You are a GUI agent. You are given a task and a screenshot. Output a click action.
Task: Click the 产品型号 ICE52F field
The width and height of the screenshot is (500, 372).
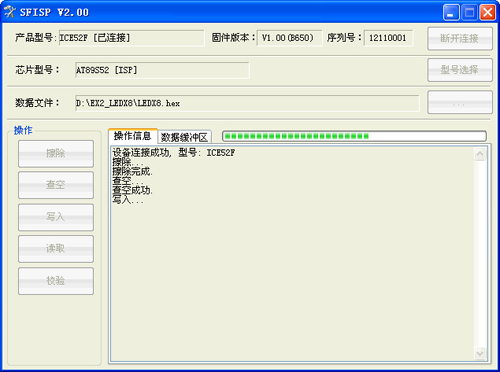point(131,38)
